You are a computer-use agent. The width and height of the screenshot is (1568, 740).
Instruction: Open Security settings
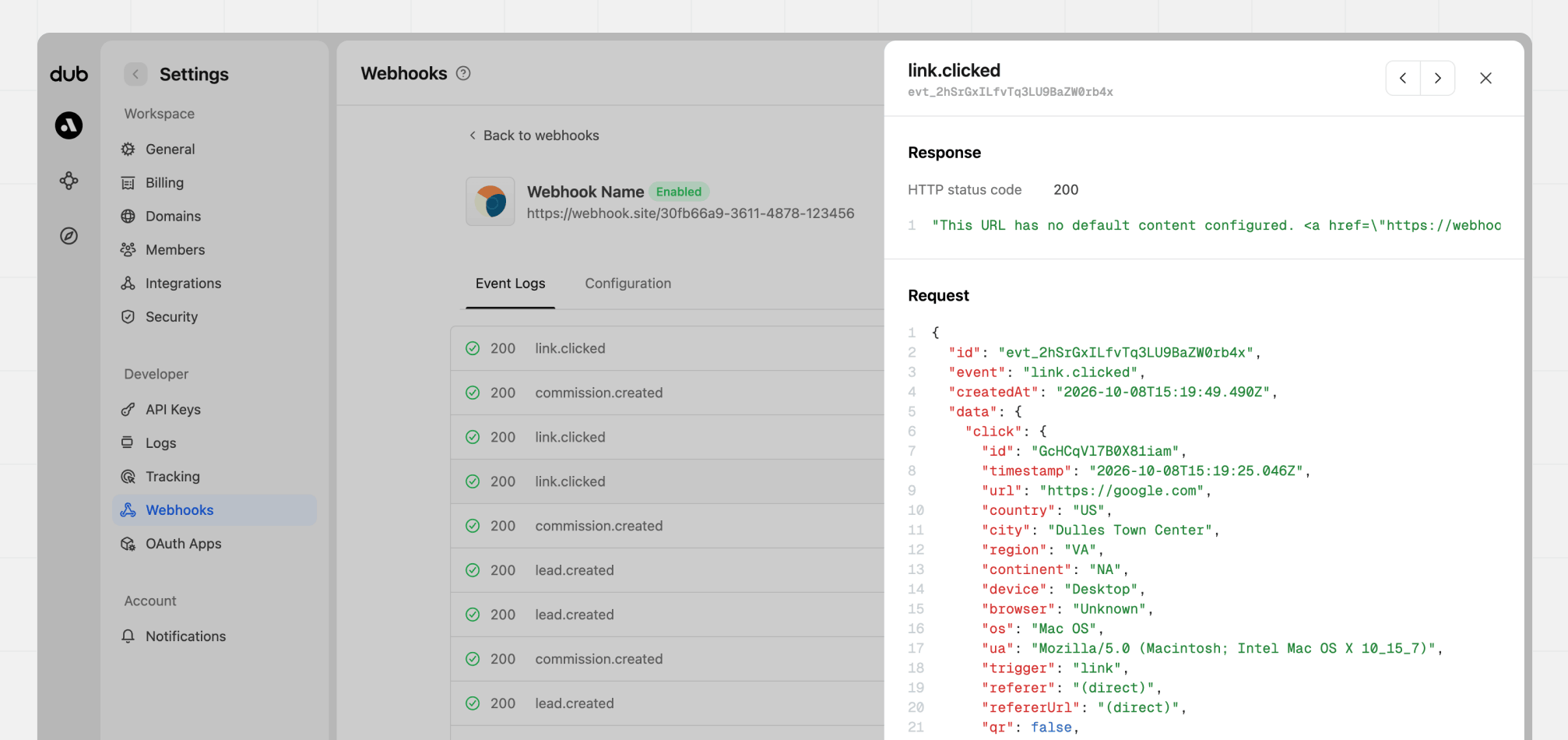click(x=214, y=316)
